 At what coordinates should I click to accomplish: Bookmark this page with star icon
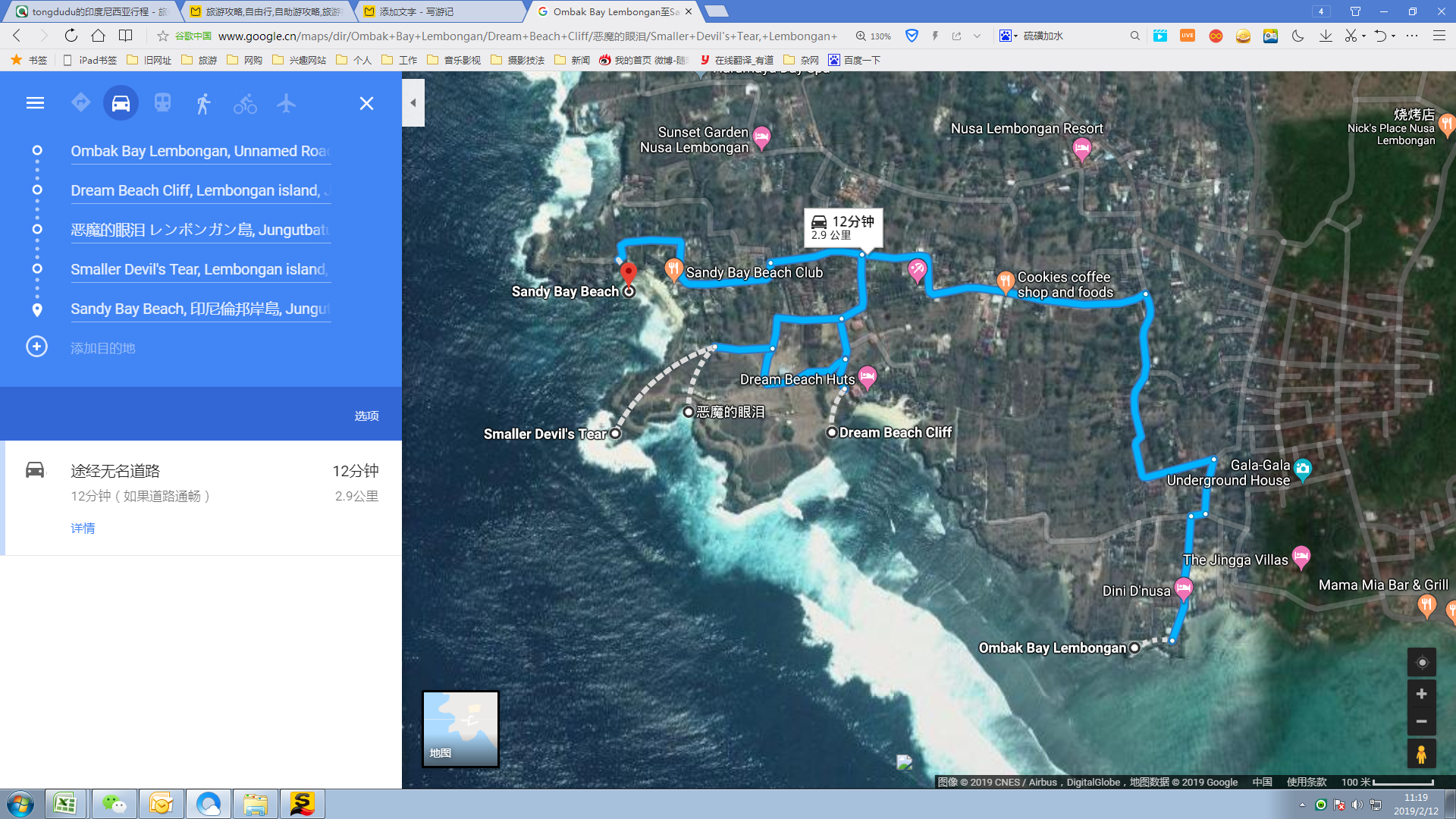click(162, 36)
